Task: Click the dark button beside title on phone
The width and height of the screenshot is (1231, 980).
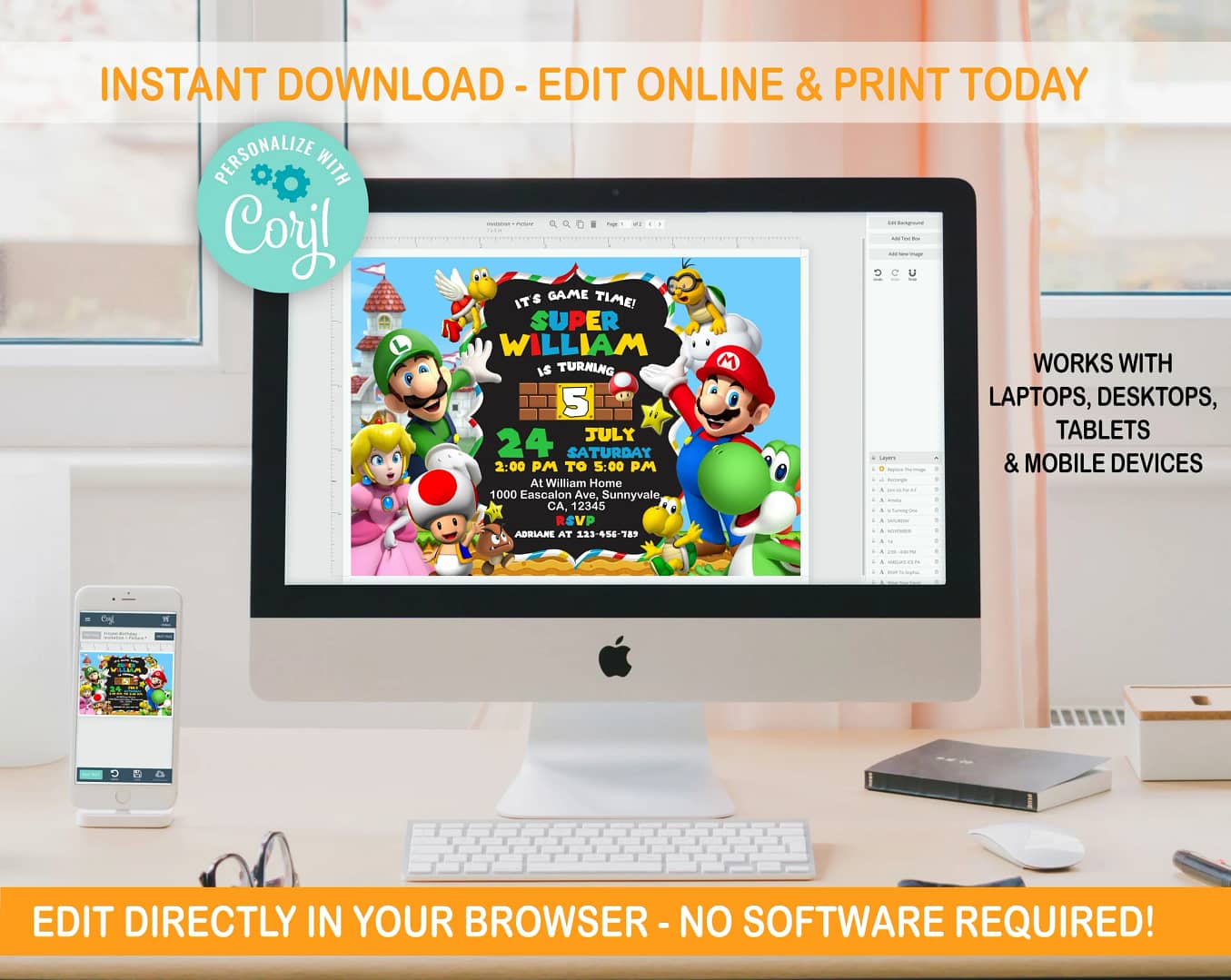Action: point(164,636)
